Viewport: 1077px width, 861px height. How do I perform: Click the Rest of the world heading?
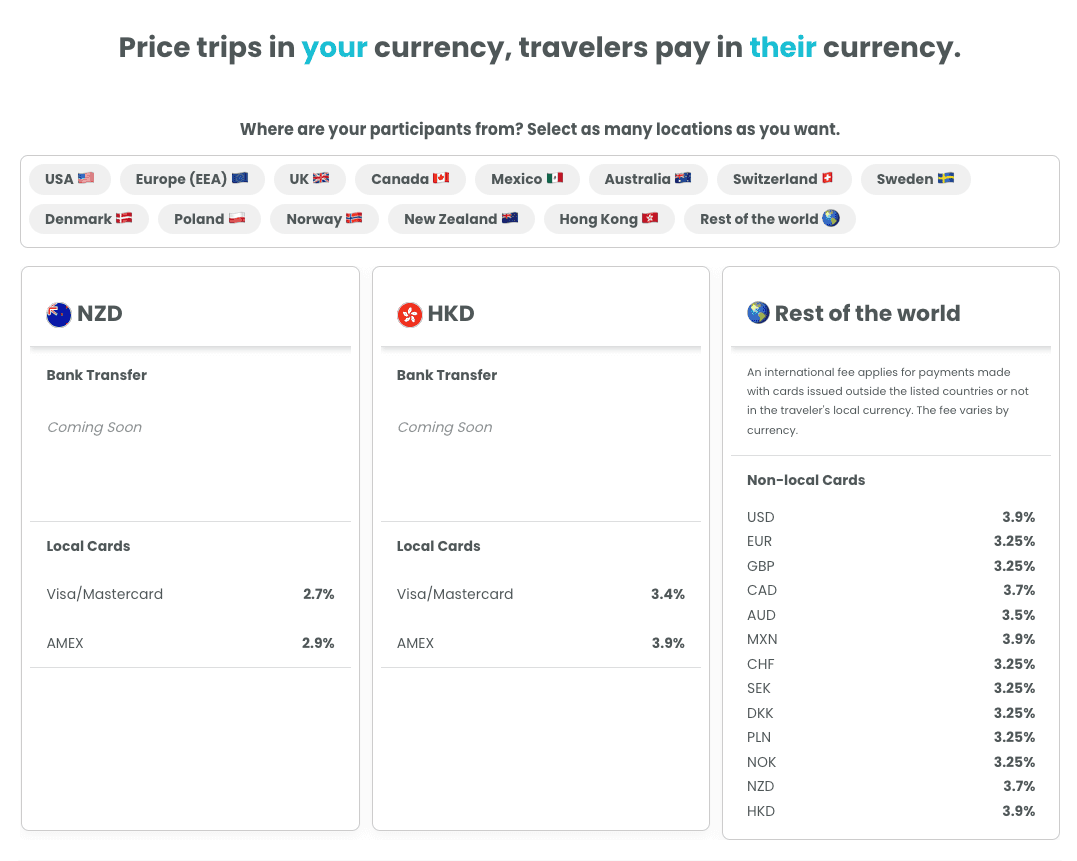[867, 314]
